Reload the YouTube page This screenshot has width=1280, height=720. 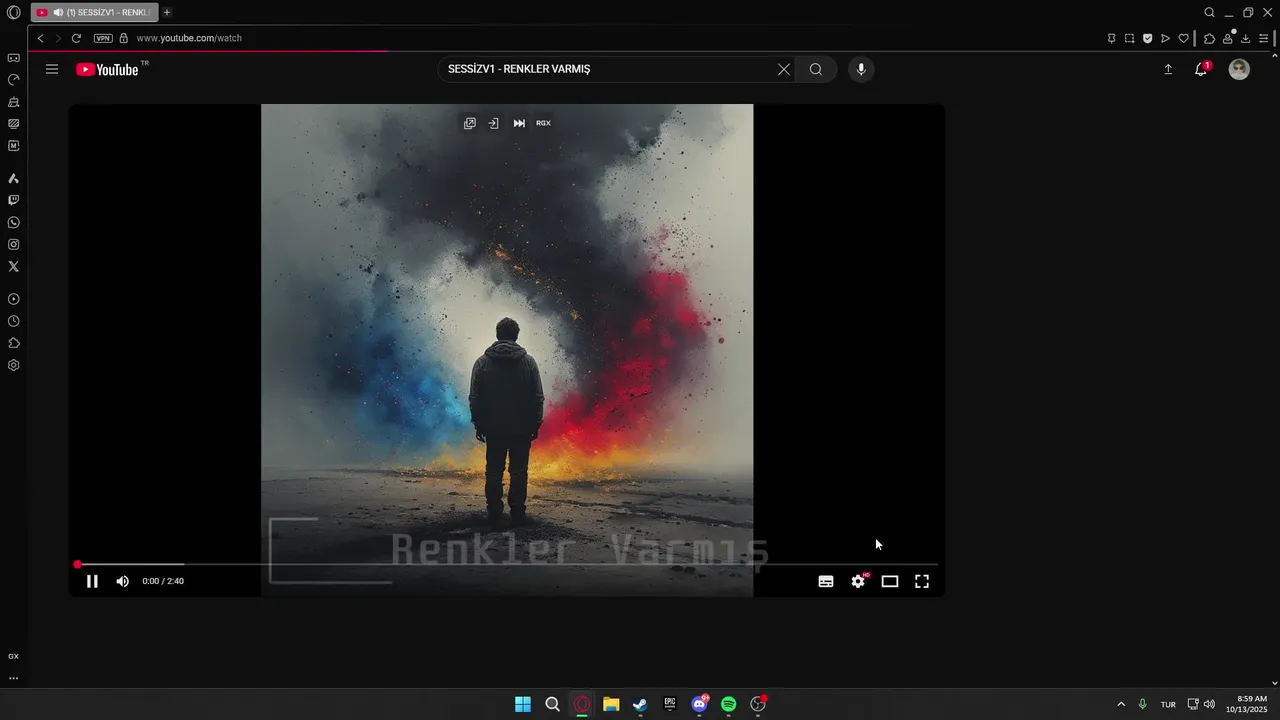click(x=76, y=38)
